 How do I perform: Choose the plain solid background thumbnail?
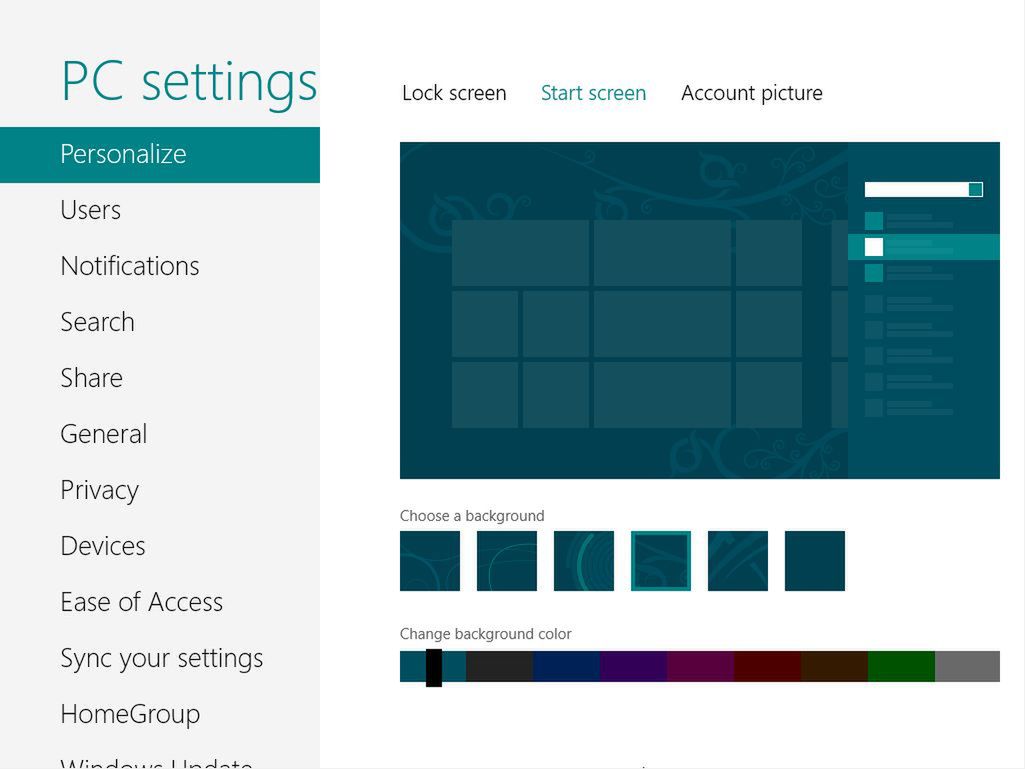815,561
